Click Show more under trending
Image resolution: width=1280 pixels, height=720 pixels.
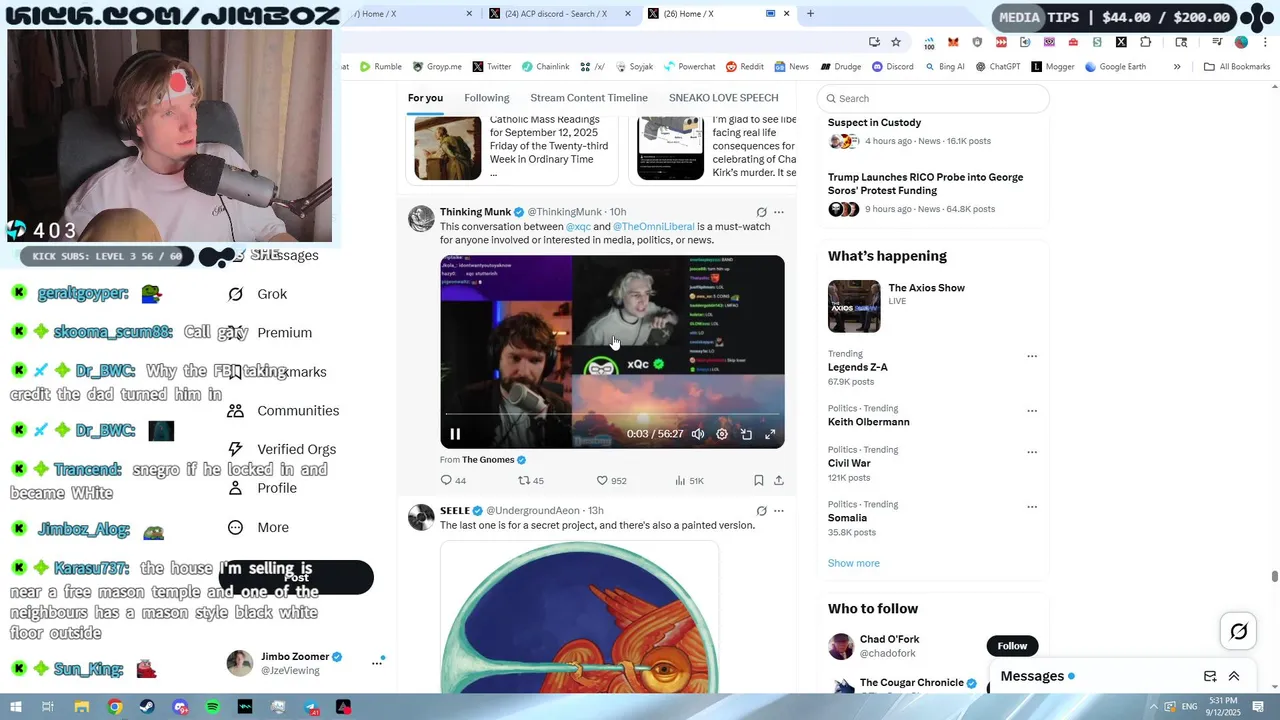point(854,563)
